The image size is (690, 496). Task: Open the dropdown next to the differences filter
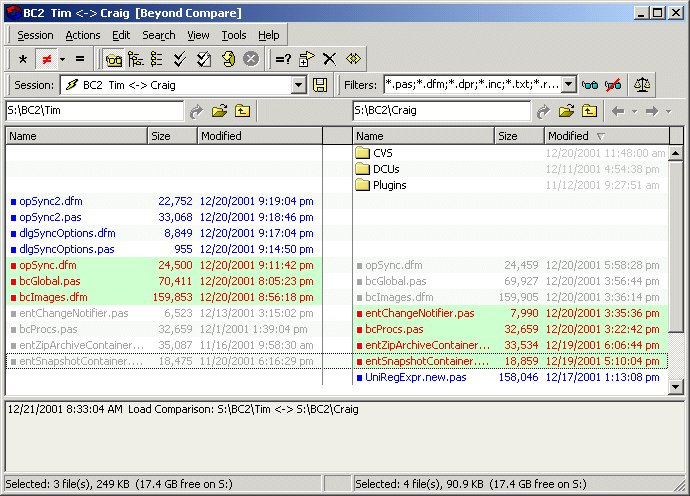coord(62,59)
